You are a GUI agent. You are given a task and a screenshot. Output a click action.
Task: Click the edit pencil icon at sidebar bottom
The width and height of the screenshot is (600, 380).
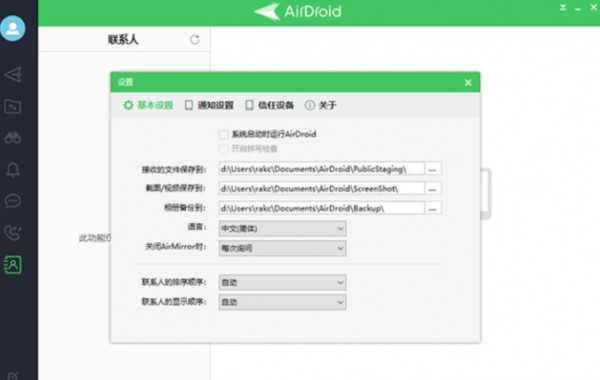click(x=13, y=376)
